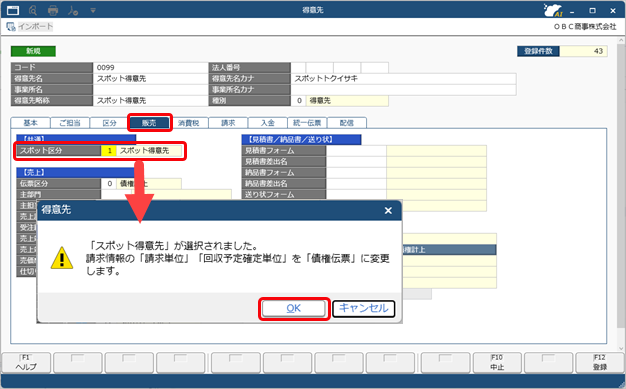Viewport: 626px width, 389px height.
Task: Click the empty 事業所名 field
Action: pyautogui.click(x=151, y=89)
